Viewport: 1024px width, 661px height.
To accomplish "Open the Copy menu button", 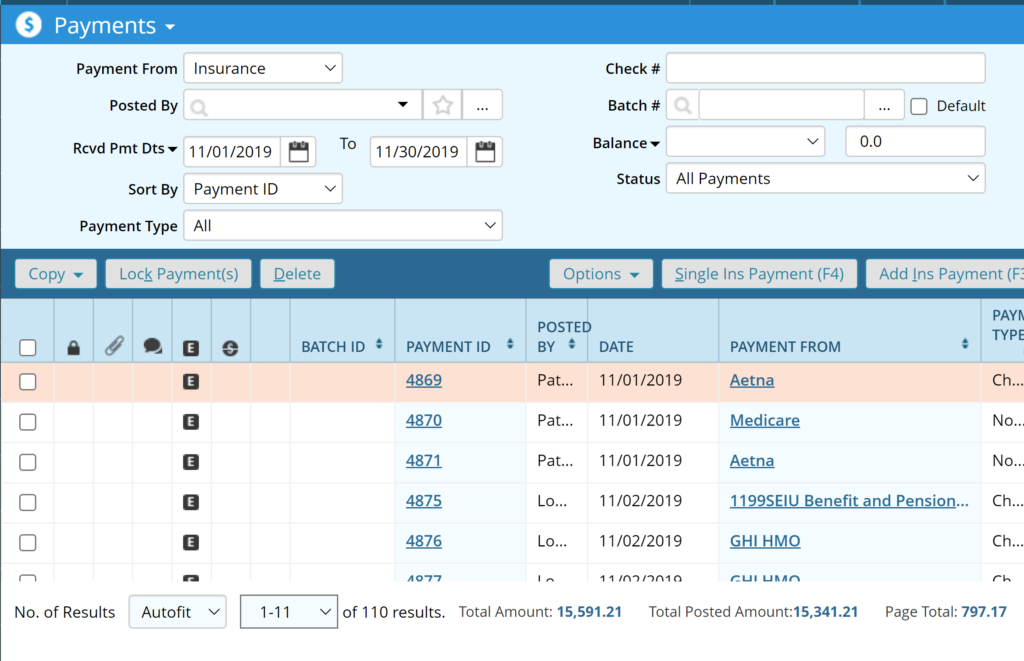I will [x=56, y=274].
